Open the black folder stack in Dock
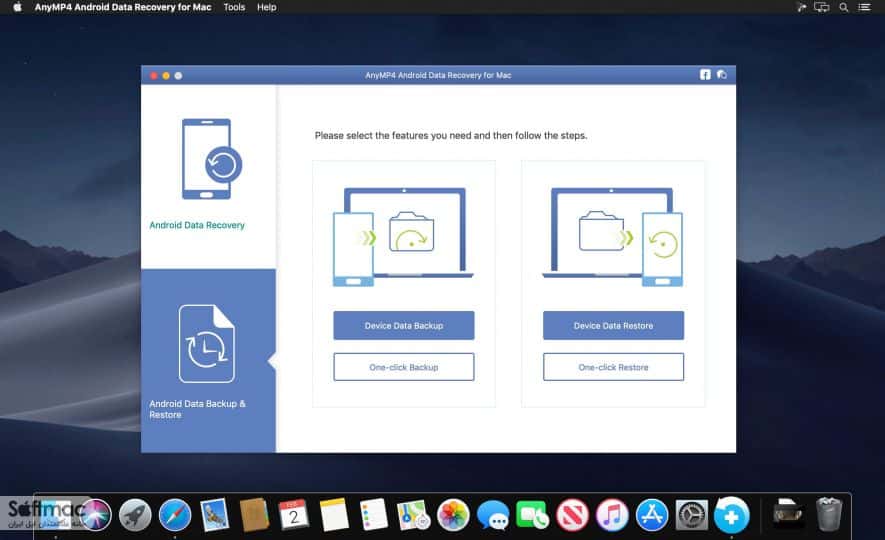This screenshot has width=885, height=540. (787, 513)
